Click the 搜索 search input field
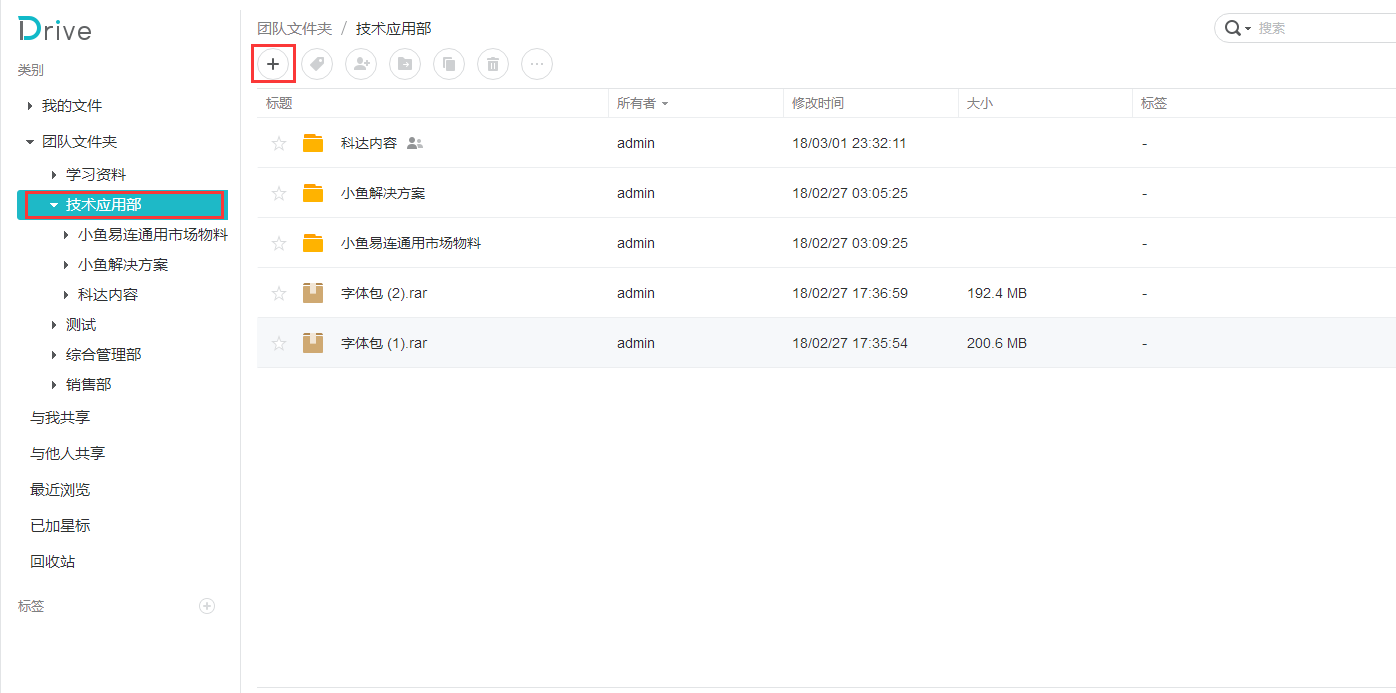This screenshot has height=693, width=1396. tap(1320, 29)
